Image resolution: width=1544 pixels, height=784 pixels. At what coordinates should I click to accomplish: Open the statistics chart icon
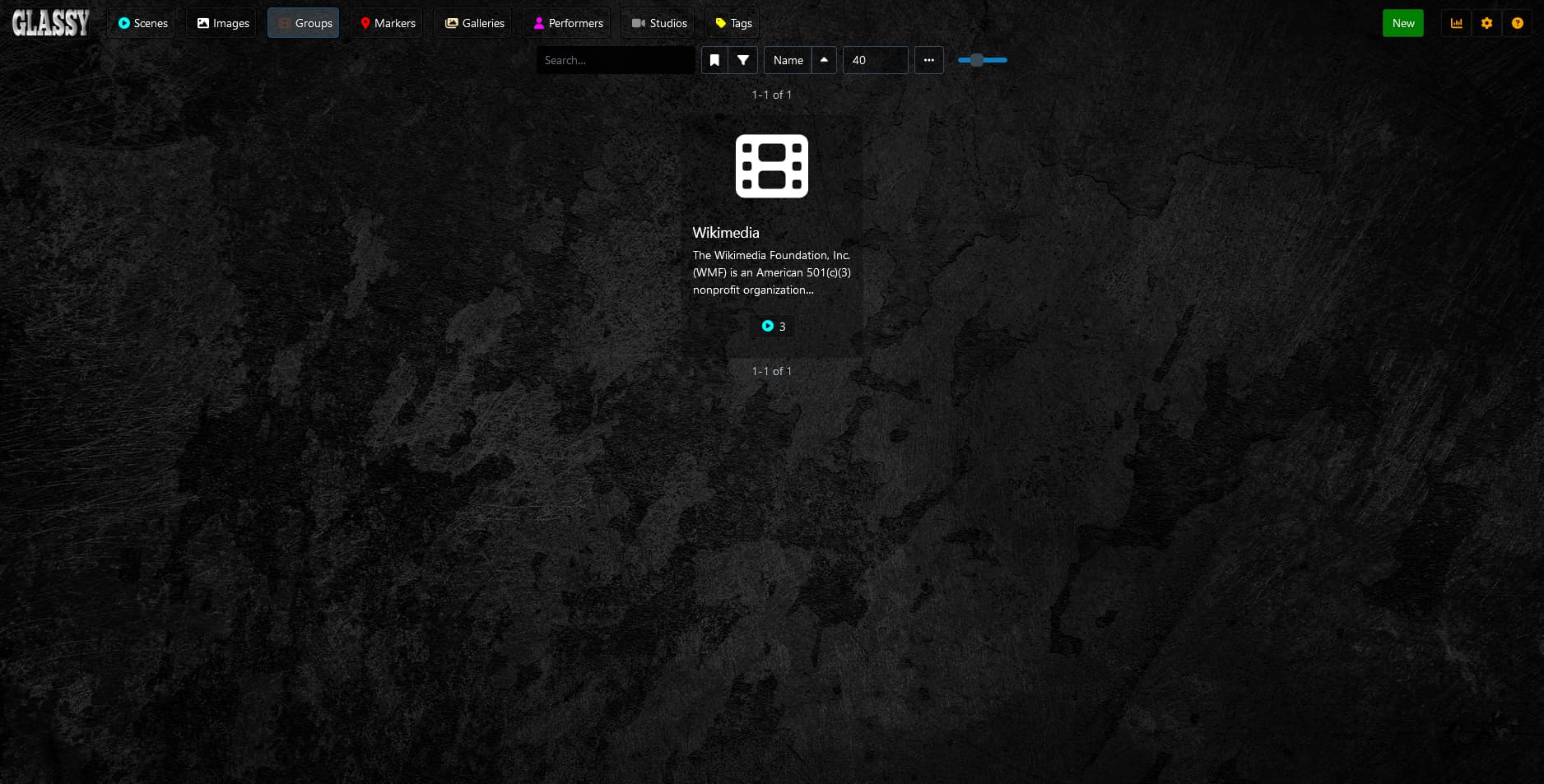coord(1456,23)
